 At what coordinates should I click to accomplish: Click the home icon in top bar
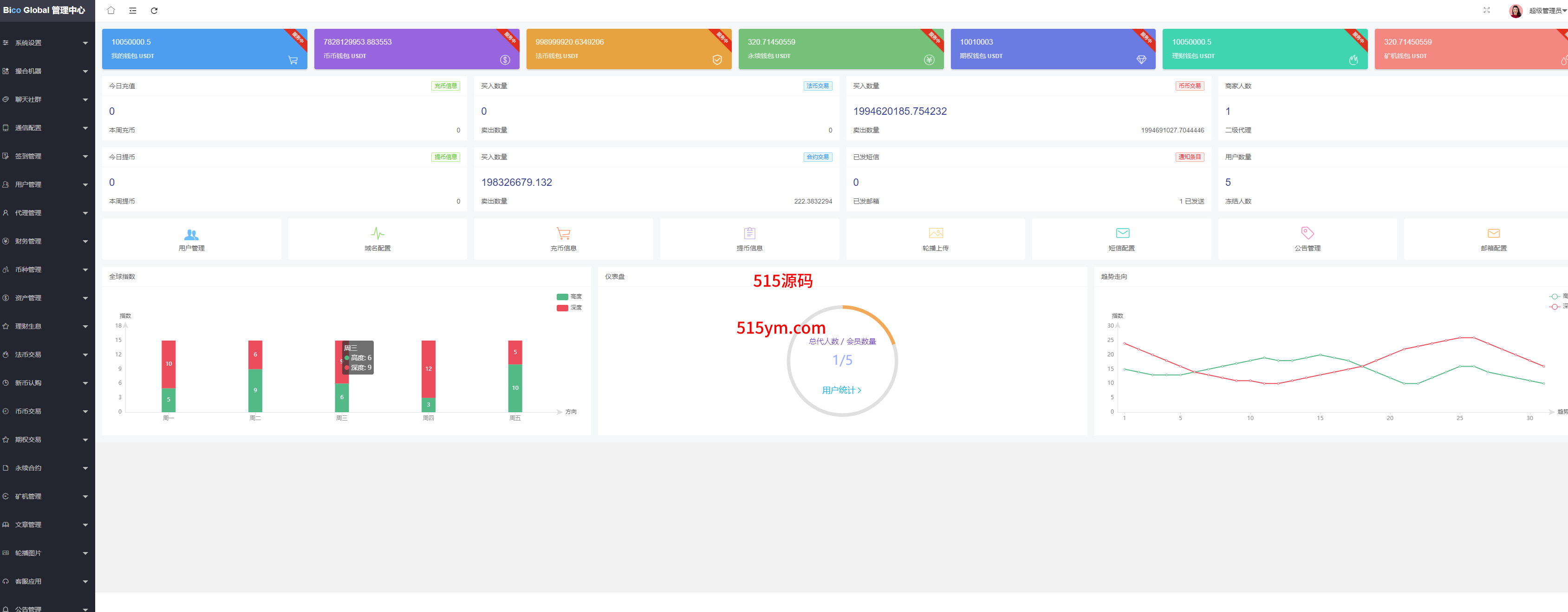(111, 10)
